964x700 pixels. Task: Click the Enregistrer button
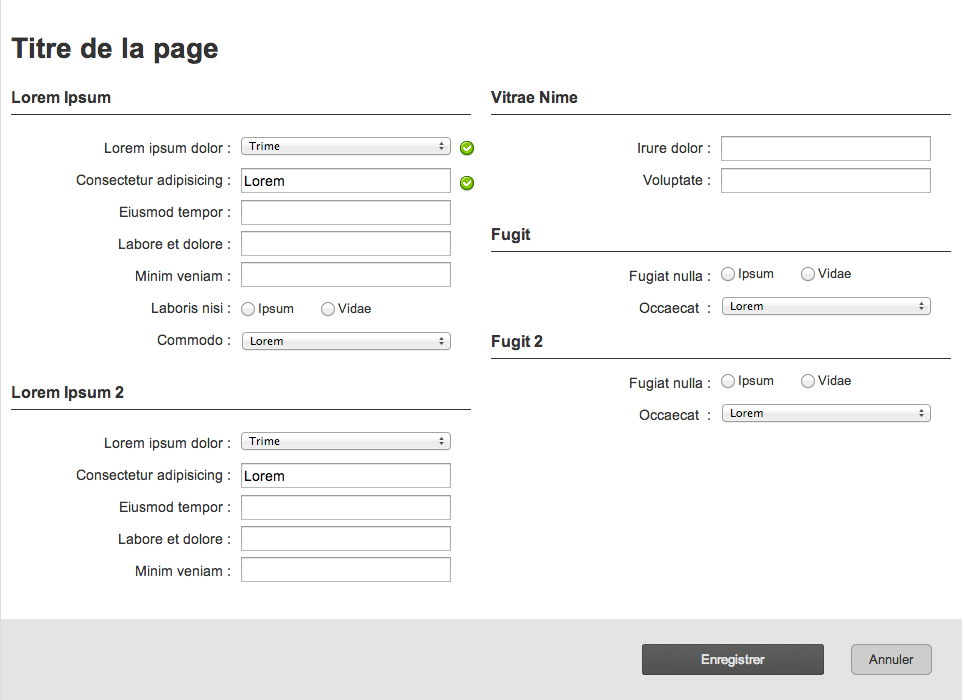tap(732, 659)
